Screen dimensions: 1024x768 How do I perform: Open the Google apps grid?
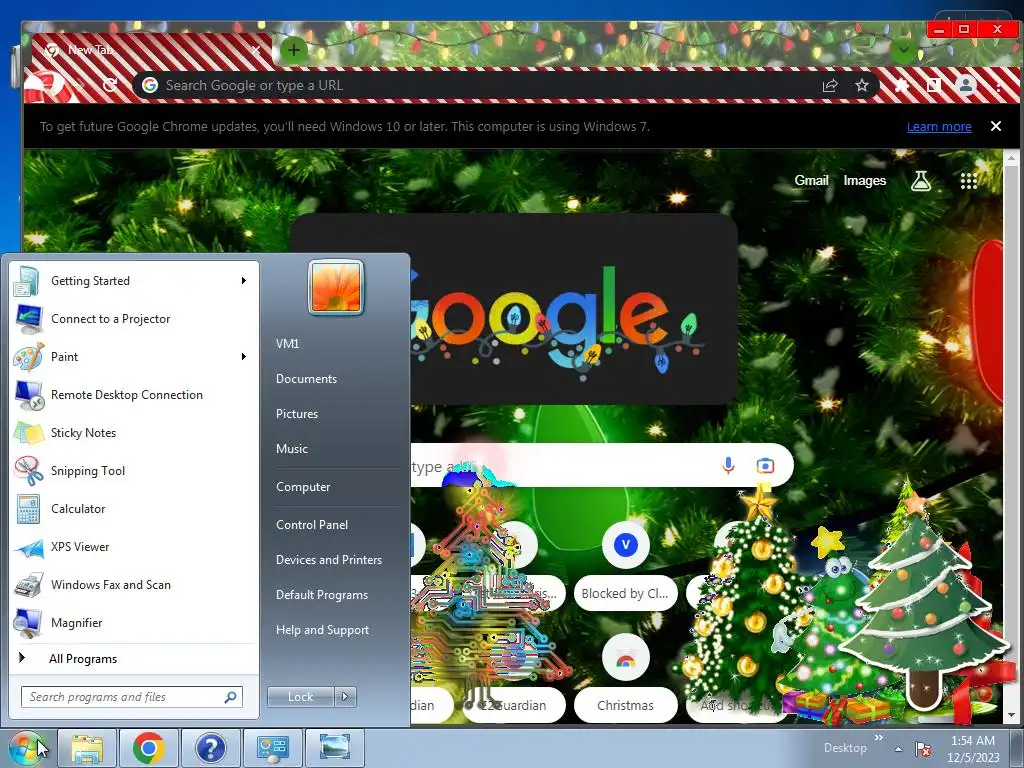pyautogui.click(x=968, y=181)
